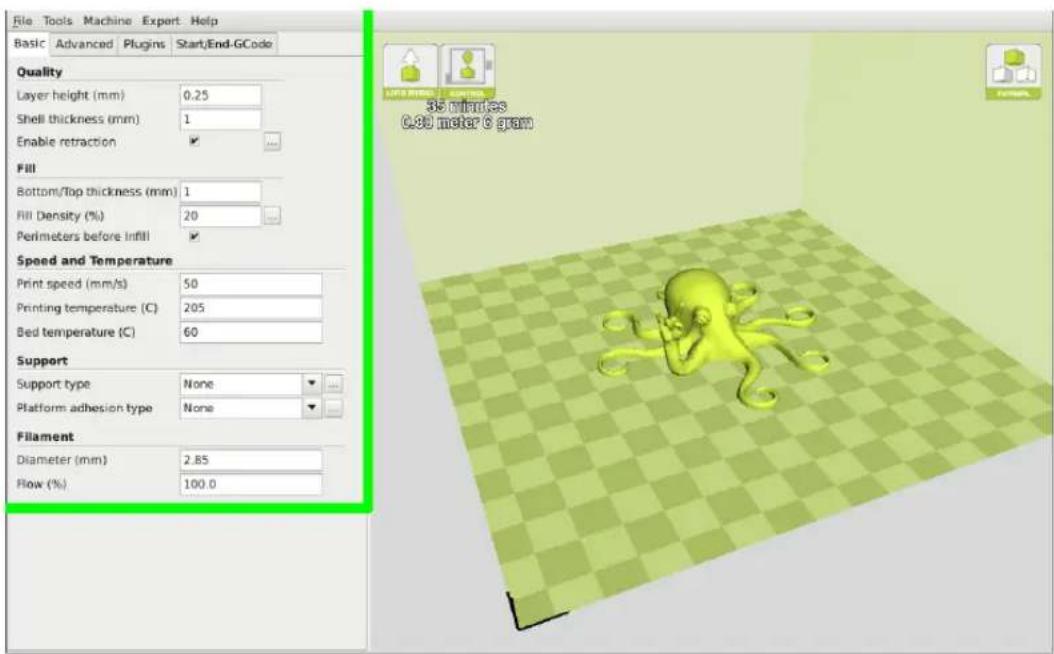Click the 'Diameter (mm)' label

click(x=62, y=460)
